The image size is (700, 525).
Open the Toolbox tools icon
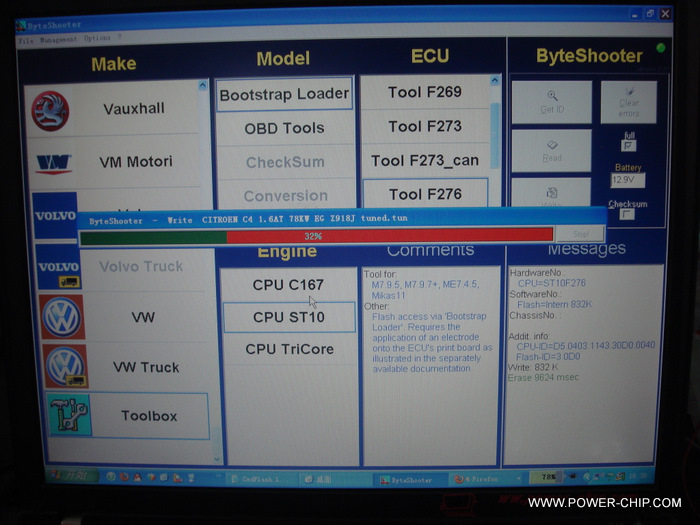(69, 415)
